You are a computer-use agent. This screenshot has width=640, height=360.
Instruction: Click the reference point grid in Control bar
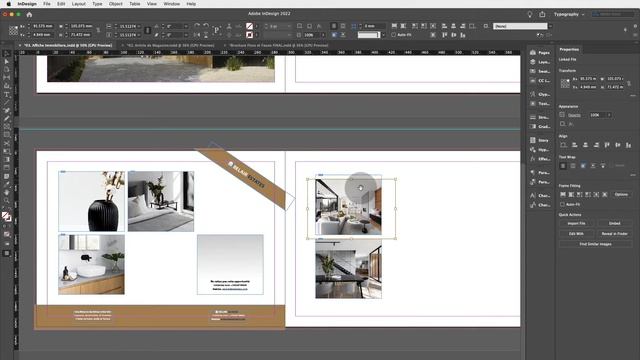click(13, 31)
